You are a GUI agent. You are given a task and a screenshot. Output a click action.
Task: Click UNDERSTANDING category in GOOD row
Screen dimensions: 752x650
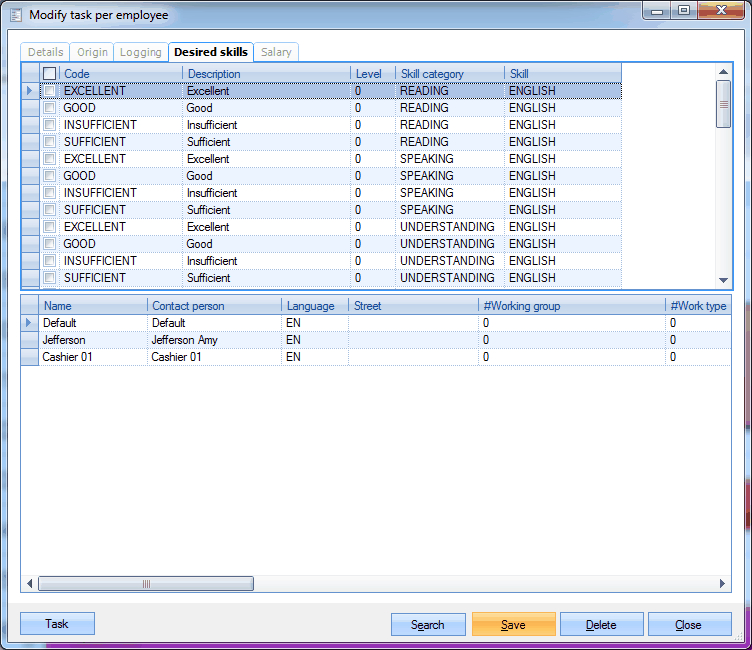(450, 244)
